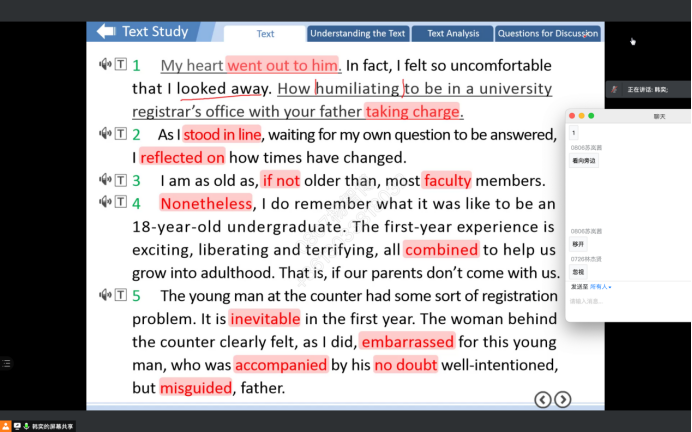Open the Questions for Discussion tab
Screen dimensions: 692x432
[548, 34]
